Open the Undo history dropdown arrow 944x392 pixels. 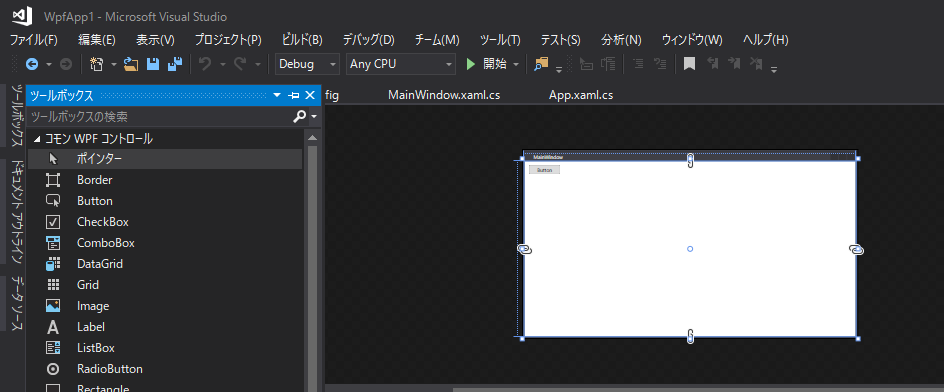pos(222,64)
